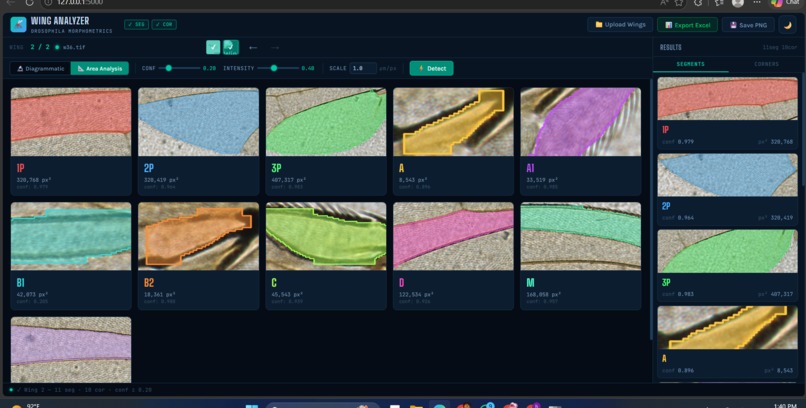Open the 2P segment thumbnail in main grid

point(198,122)
